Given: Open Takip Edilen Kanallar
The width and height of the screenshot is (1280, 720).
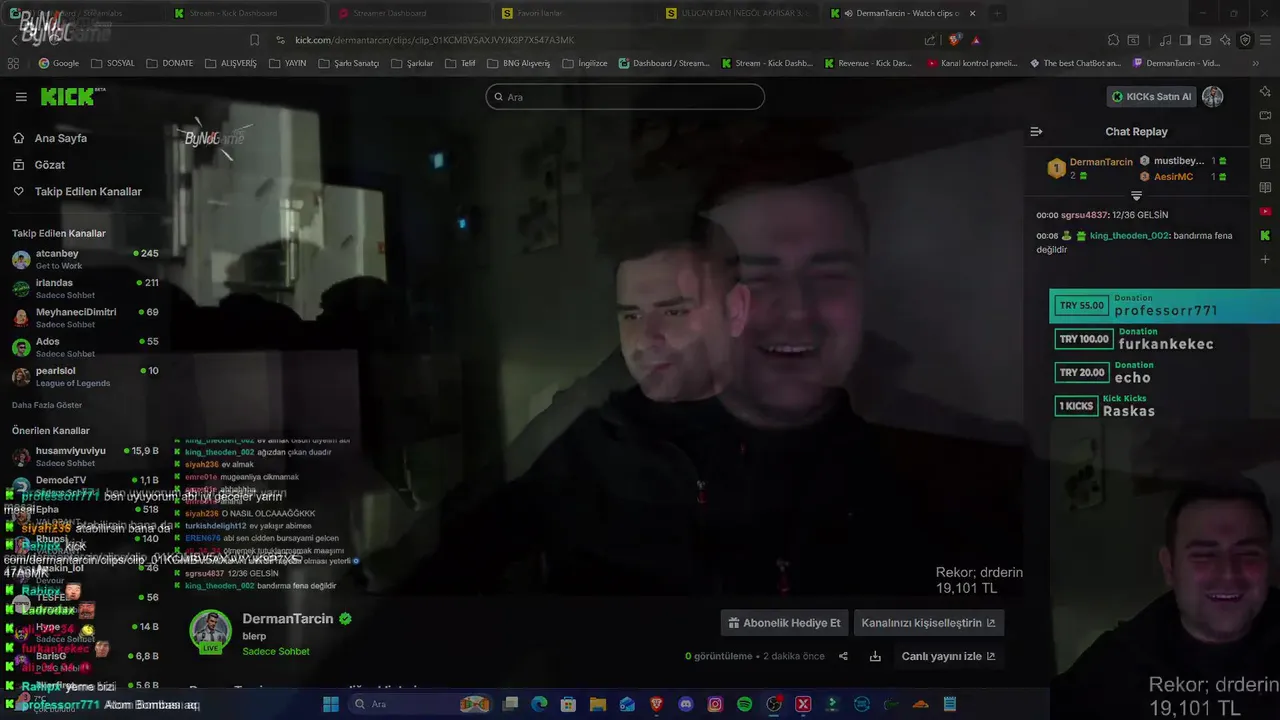Looking at the screenshot, I should click(88, 191).
